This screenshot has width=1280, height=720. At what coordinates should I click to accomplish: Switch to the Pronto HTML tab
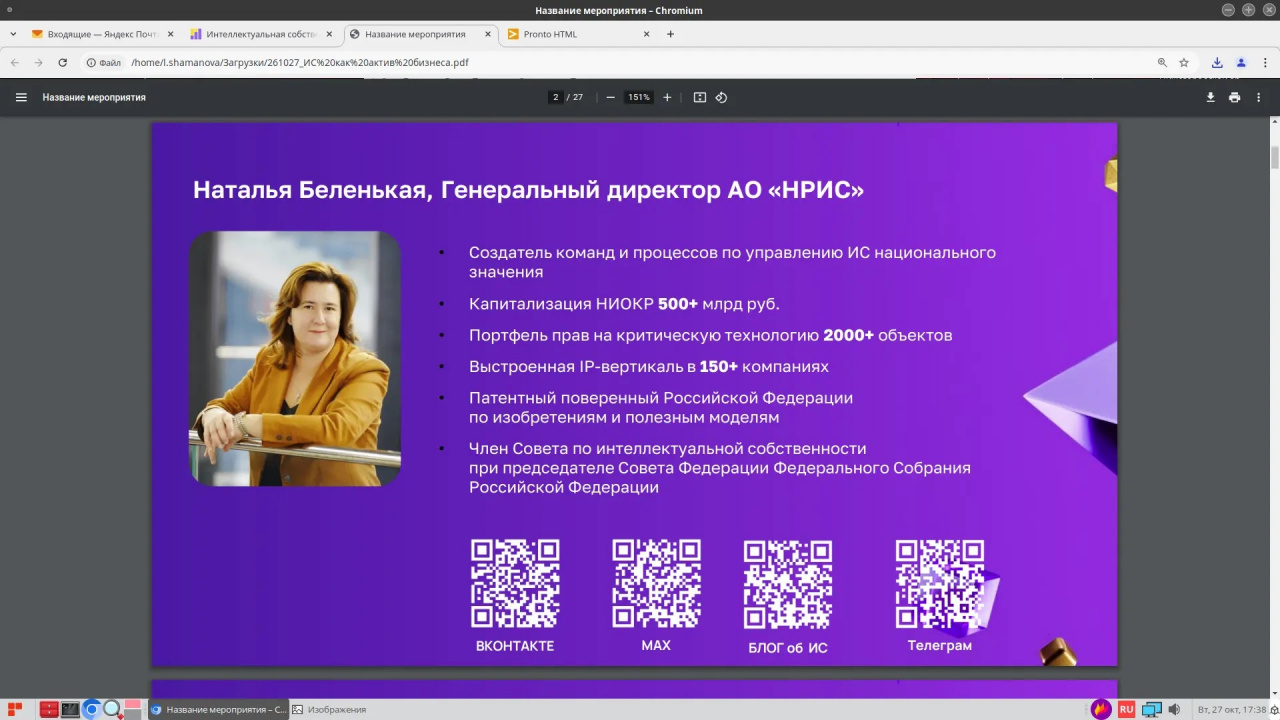pos(580,34)
